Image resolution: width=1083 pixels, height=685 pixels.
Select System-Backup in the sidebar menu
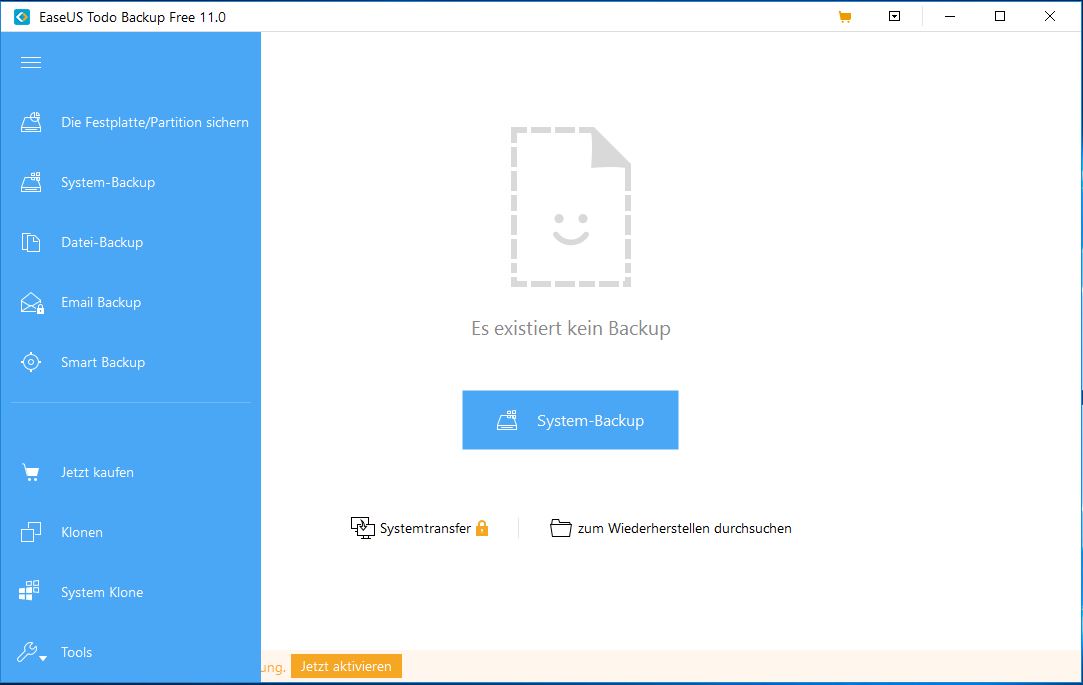(x=108, y=182)
